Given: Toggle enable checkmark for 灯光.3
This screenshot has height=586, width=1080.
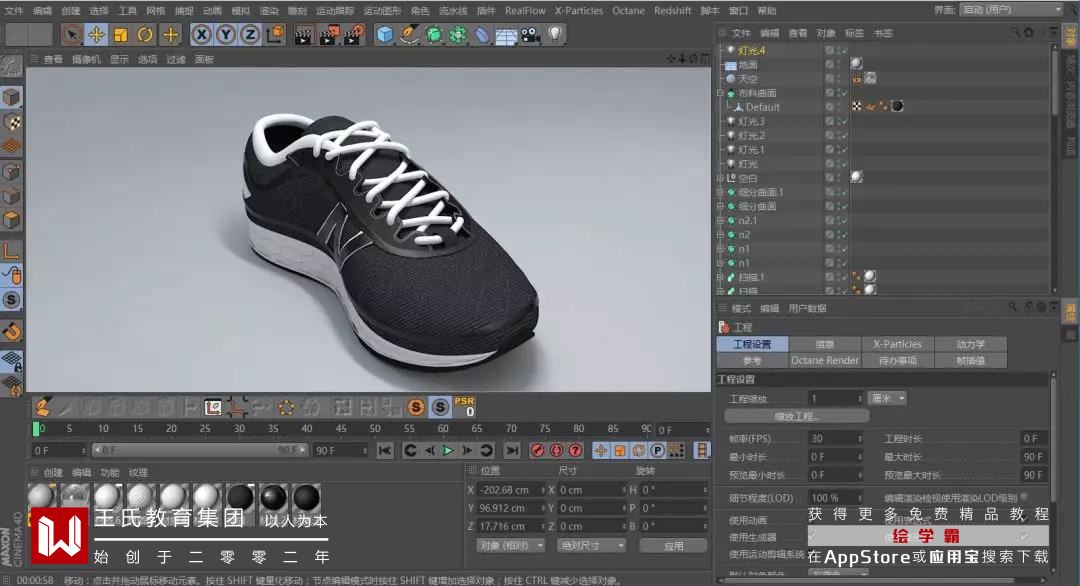Looking at the screenshot, I should [x=843, y=121].
